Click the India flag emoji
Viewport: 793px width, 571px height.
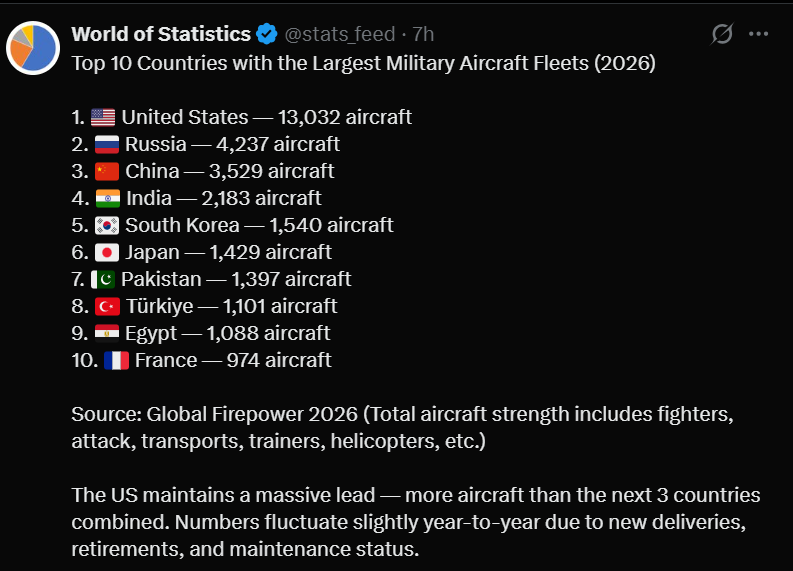(108, 198)
